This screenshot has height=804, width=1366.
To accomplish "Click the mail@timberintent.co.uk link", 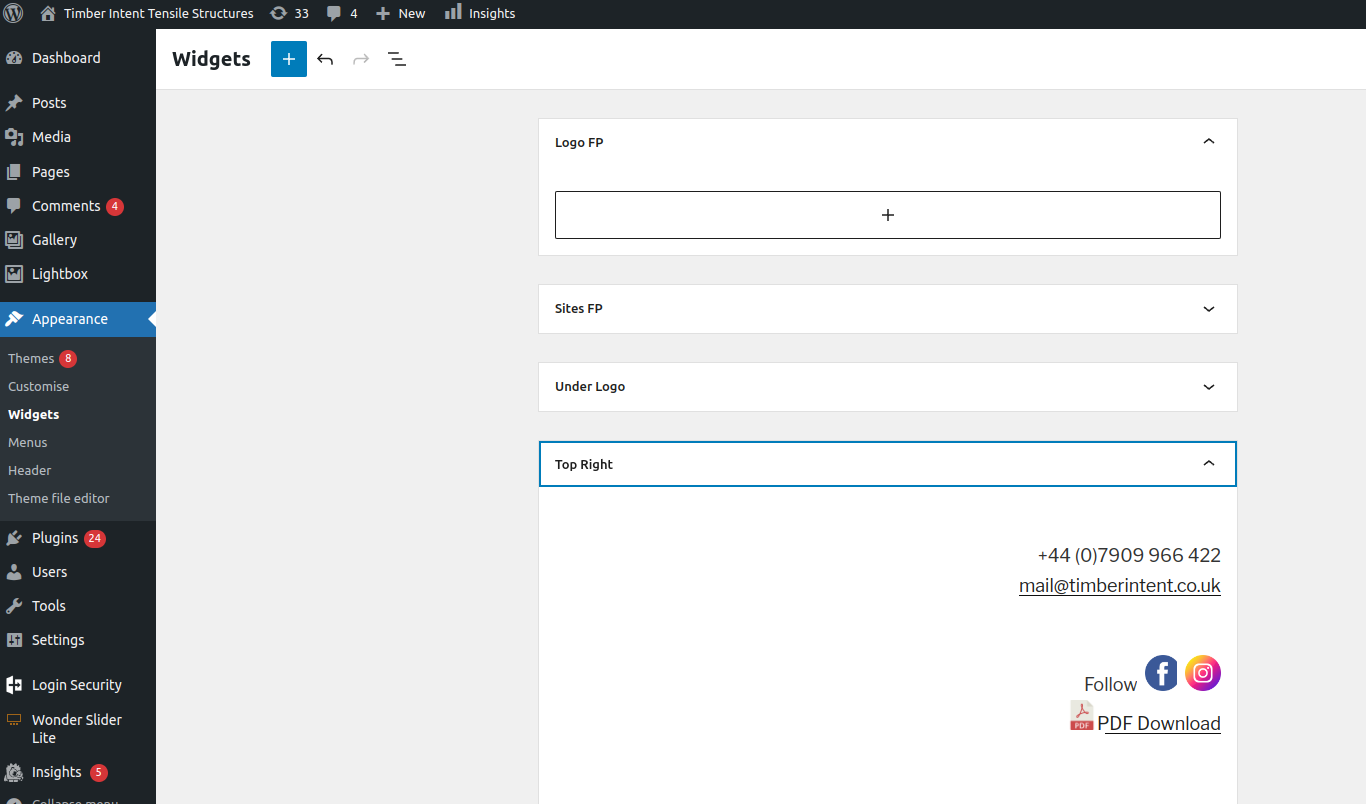I will 1120,586.
